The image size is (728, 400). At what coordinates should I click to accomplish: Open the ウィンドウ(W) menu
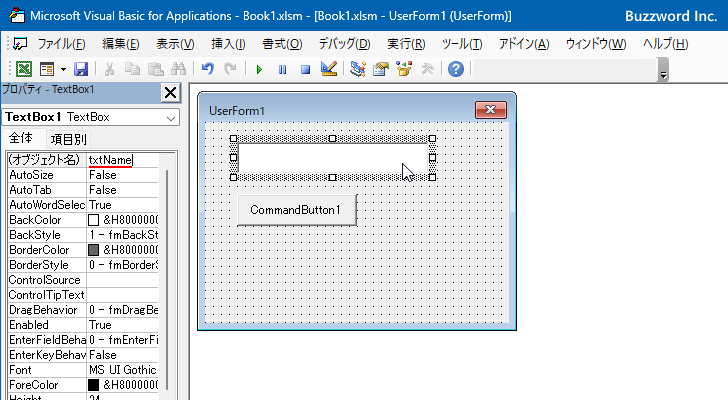tap(596, 44)
